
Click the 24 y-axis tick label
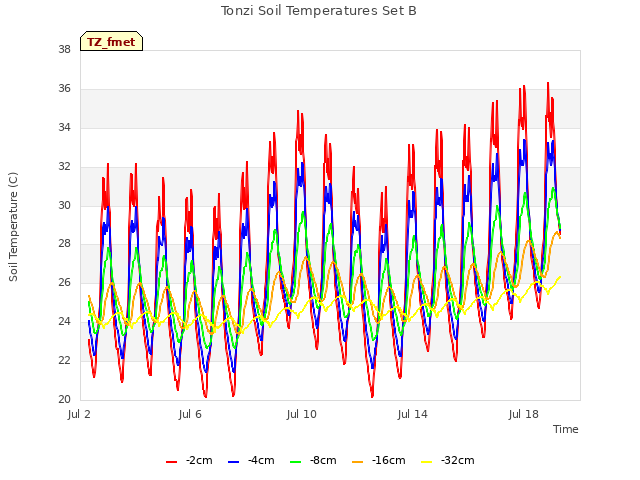[64, 322]
